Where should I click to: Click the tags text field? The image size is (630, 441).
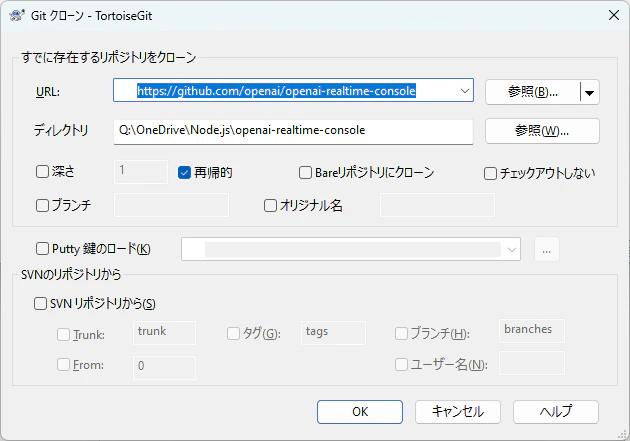tap(333, 333)
